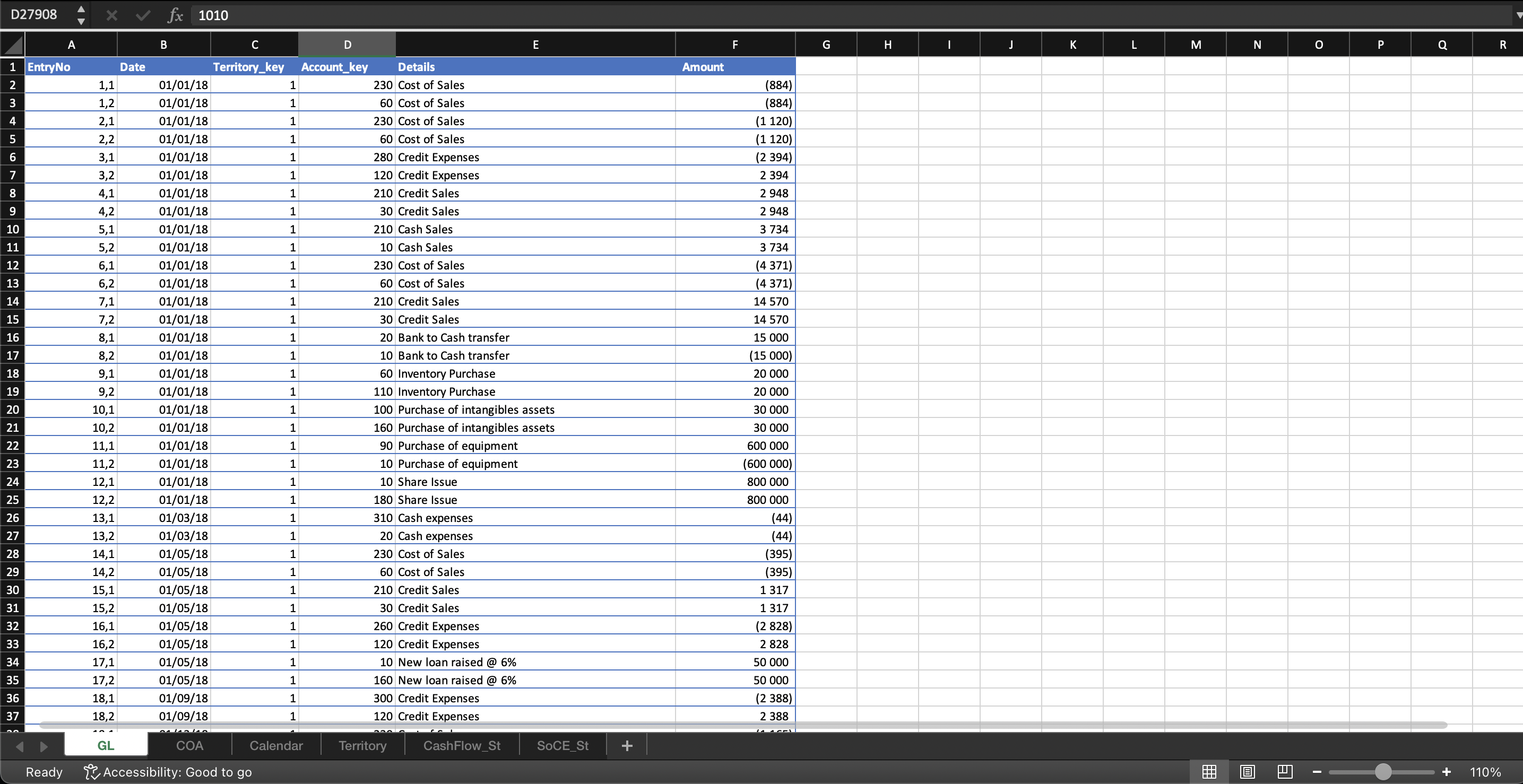The height and width of the screenshot is (784, 1523).
Task: Add a new sheet with plus icon
Action: pyautogui.click(x=627, y=746)
